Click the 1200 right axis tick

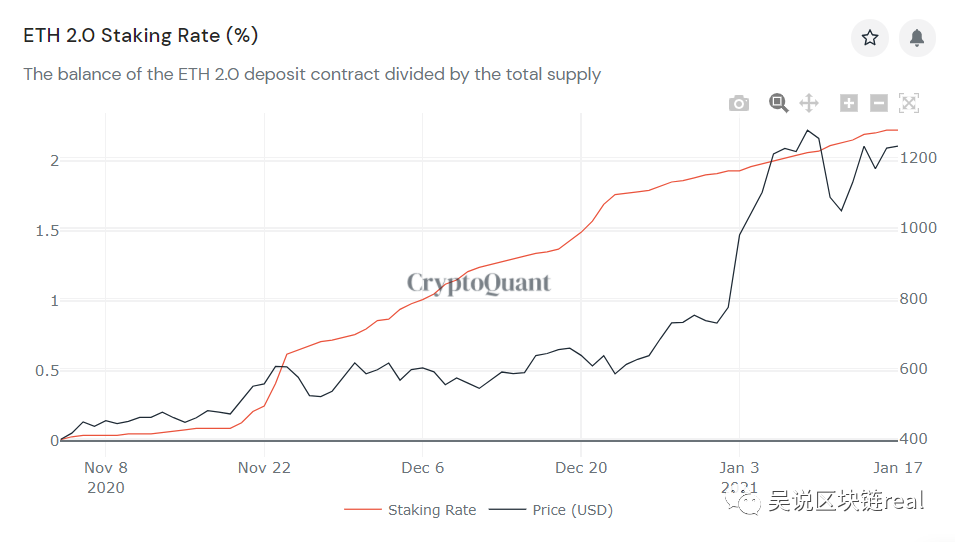[x=918, y=158]
